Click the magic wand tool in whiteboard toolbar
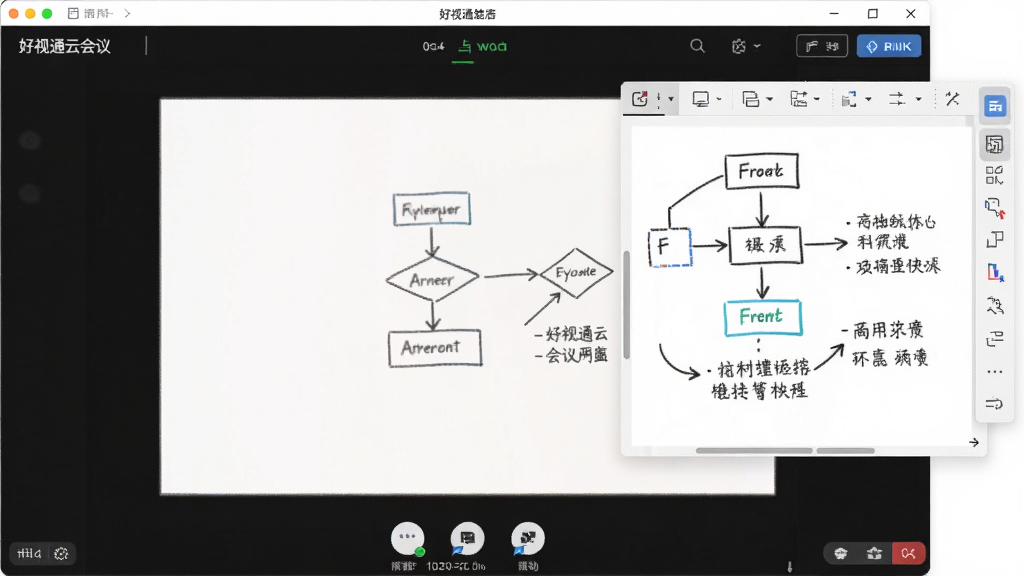 coord(953,99)
